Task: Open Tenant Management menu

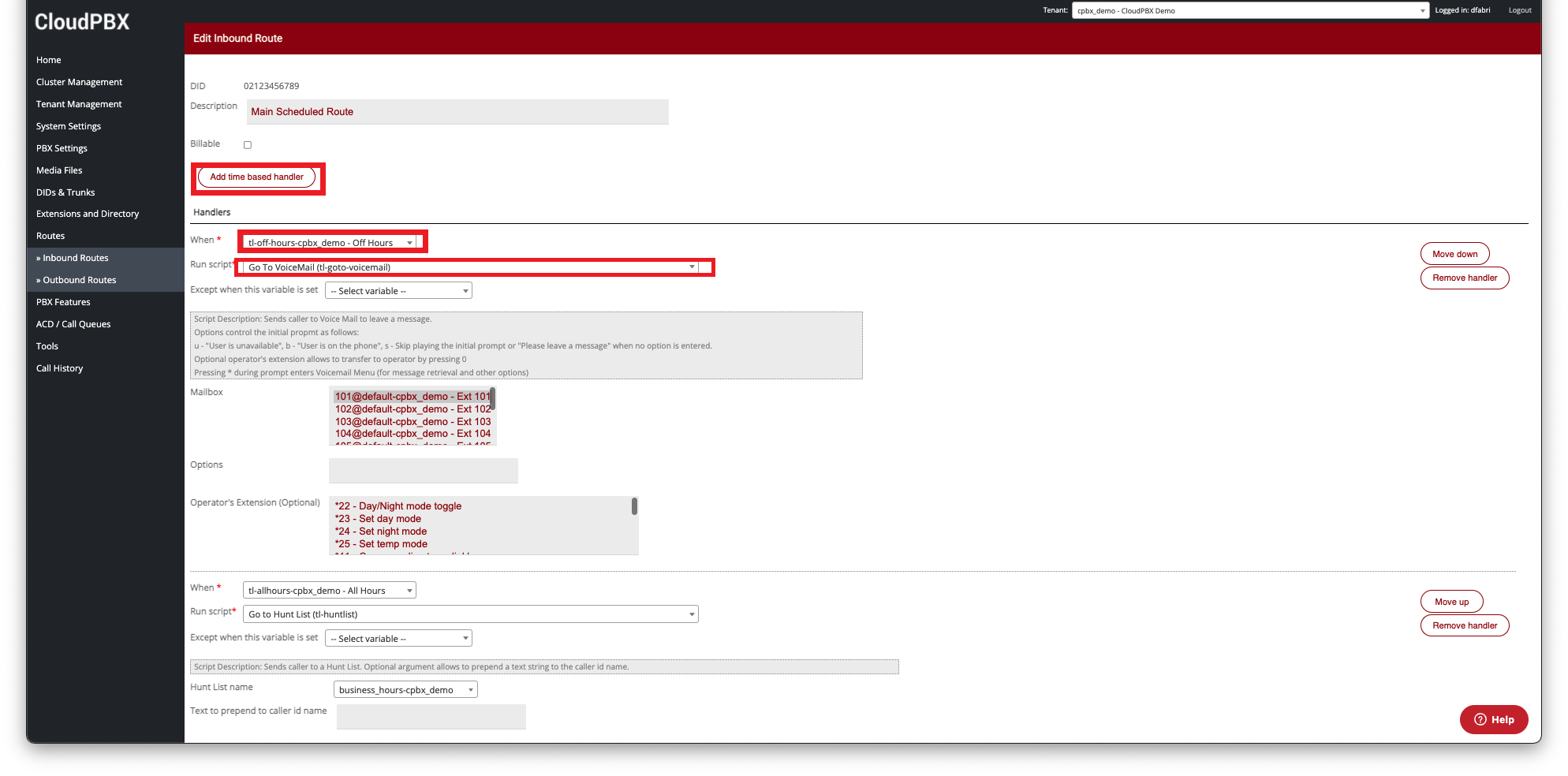Action: (x=79, y=104)
